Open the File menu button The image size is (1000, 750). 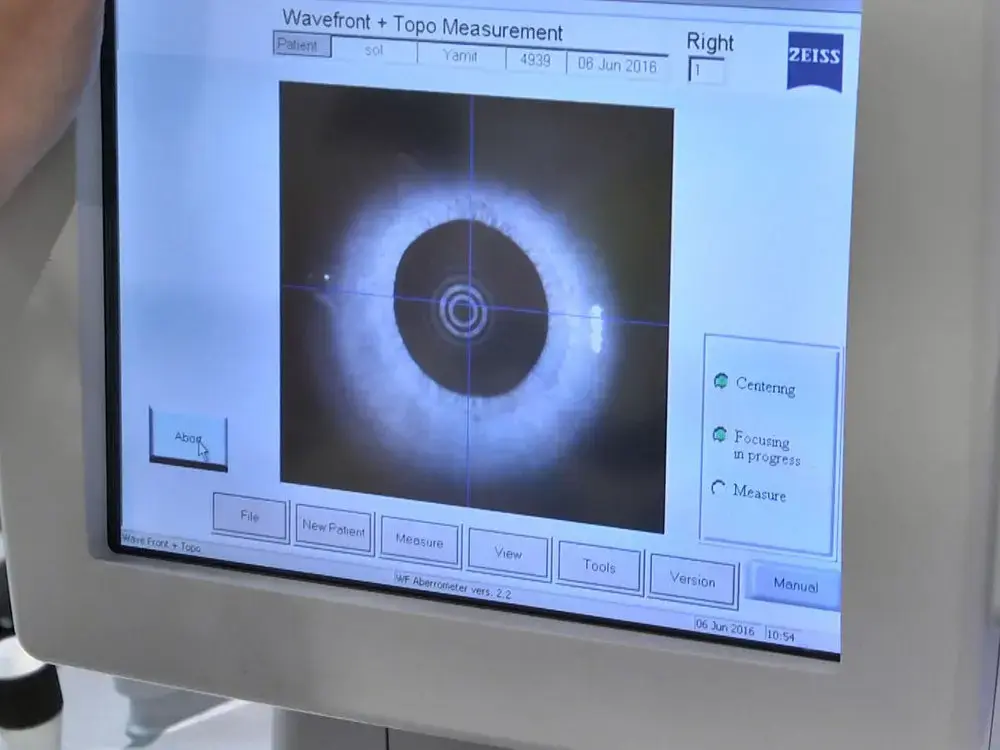click(x=250, y=517)
